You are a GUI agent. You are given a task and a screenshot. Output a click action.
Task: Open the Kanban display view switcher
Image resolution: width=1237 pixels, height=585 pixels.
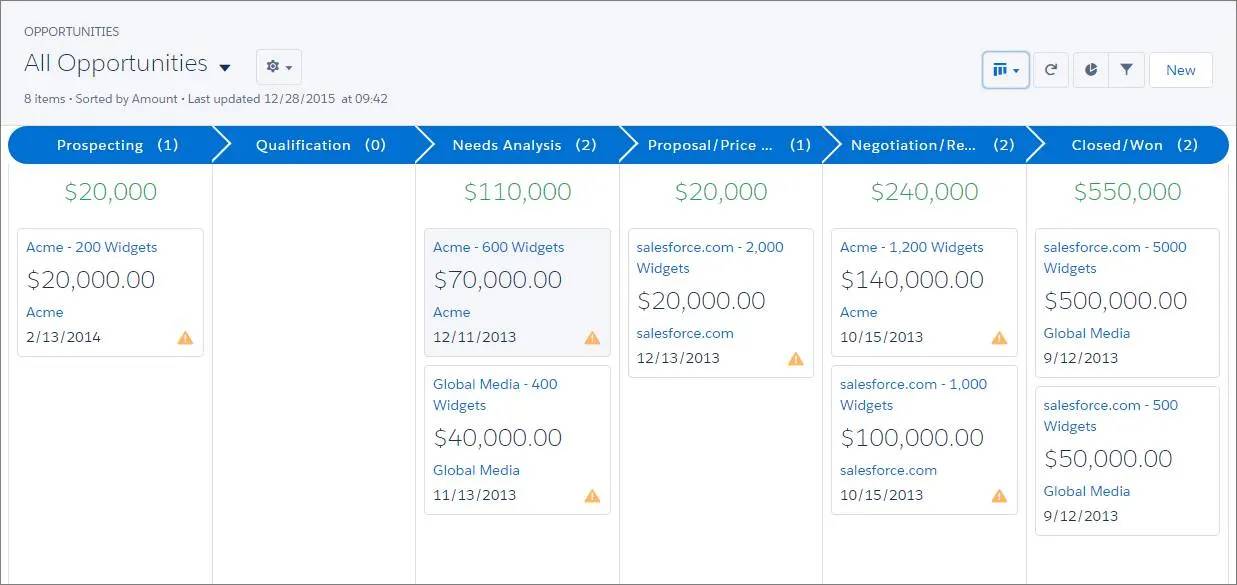click(x=1006, y=70)
